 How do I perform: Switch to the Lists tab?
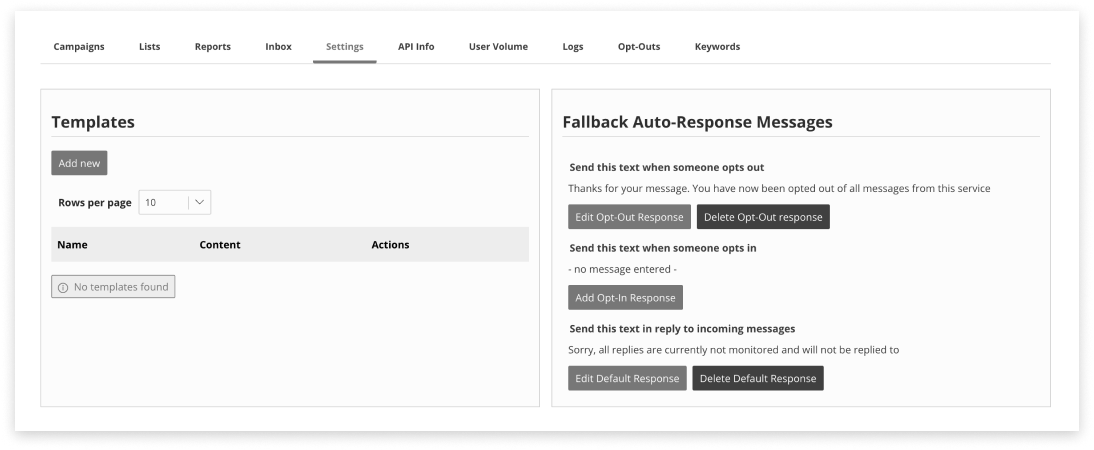(149, 47)
